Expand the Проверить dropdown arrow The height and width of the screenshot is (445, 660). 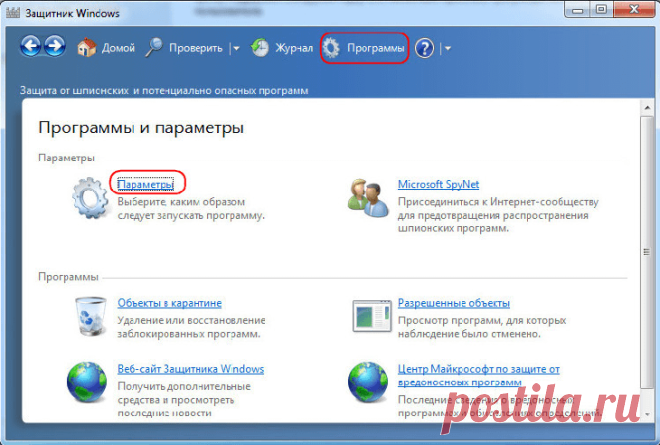tap(236, 48)
